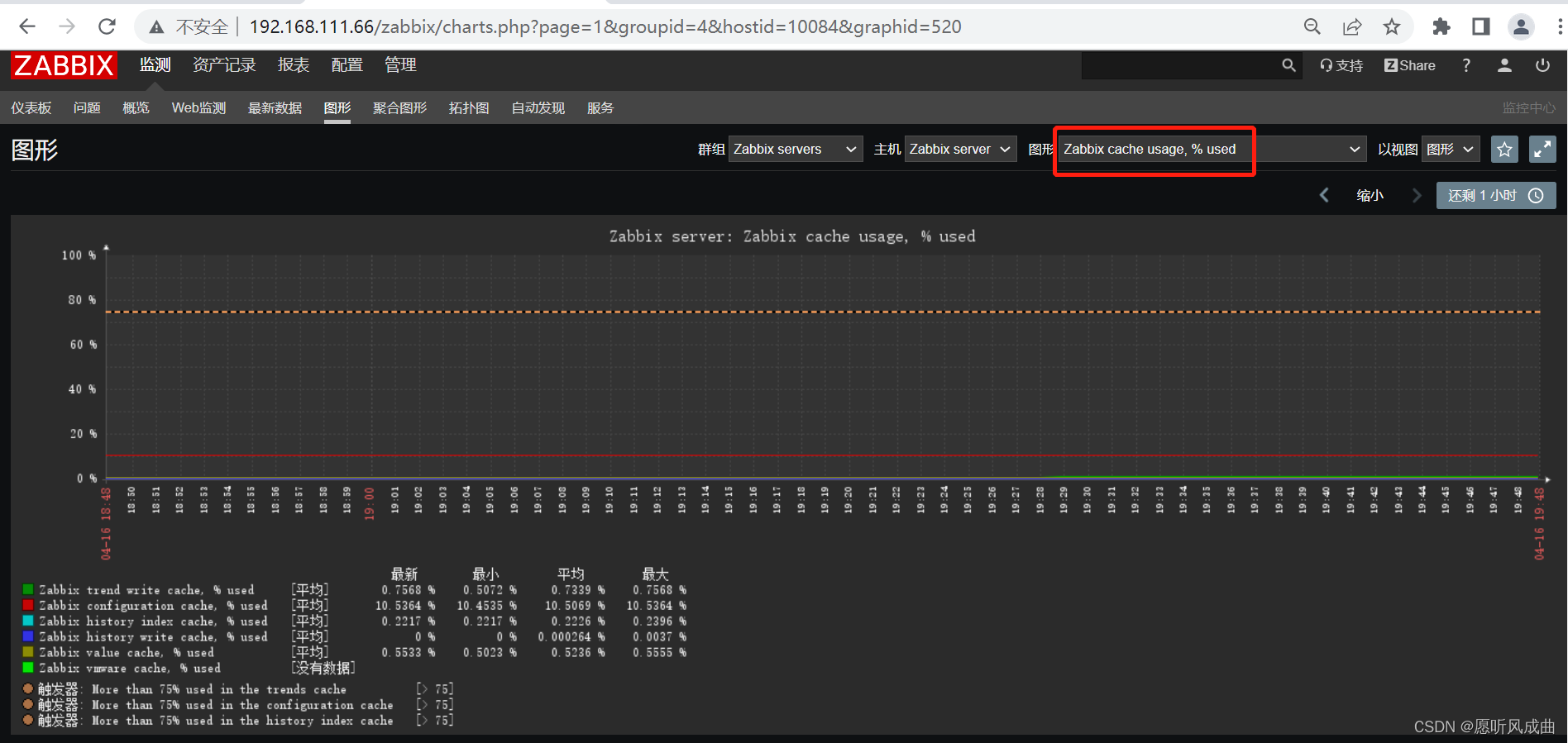
Task: Go to Web监测 submenu
Action: (x=198, y=108)
